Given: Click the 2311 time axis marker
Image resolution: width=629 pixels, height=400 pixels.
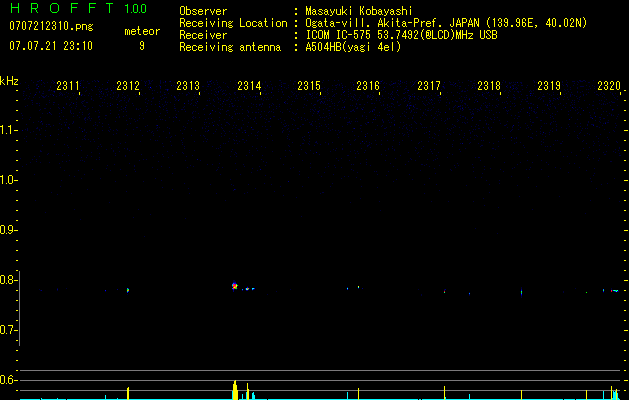Looking at the screenshot, I should tap(68, 85).
